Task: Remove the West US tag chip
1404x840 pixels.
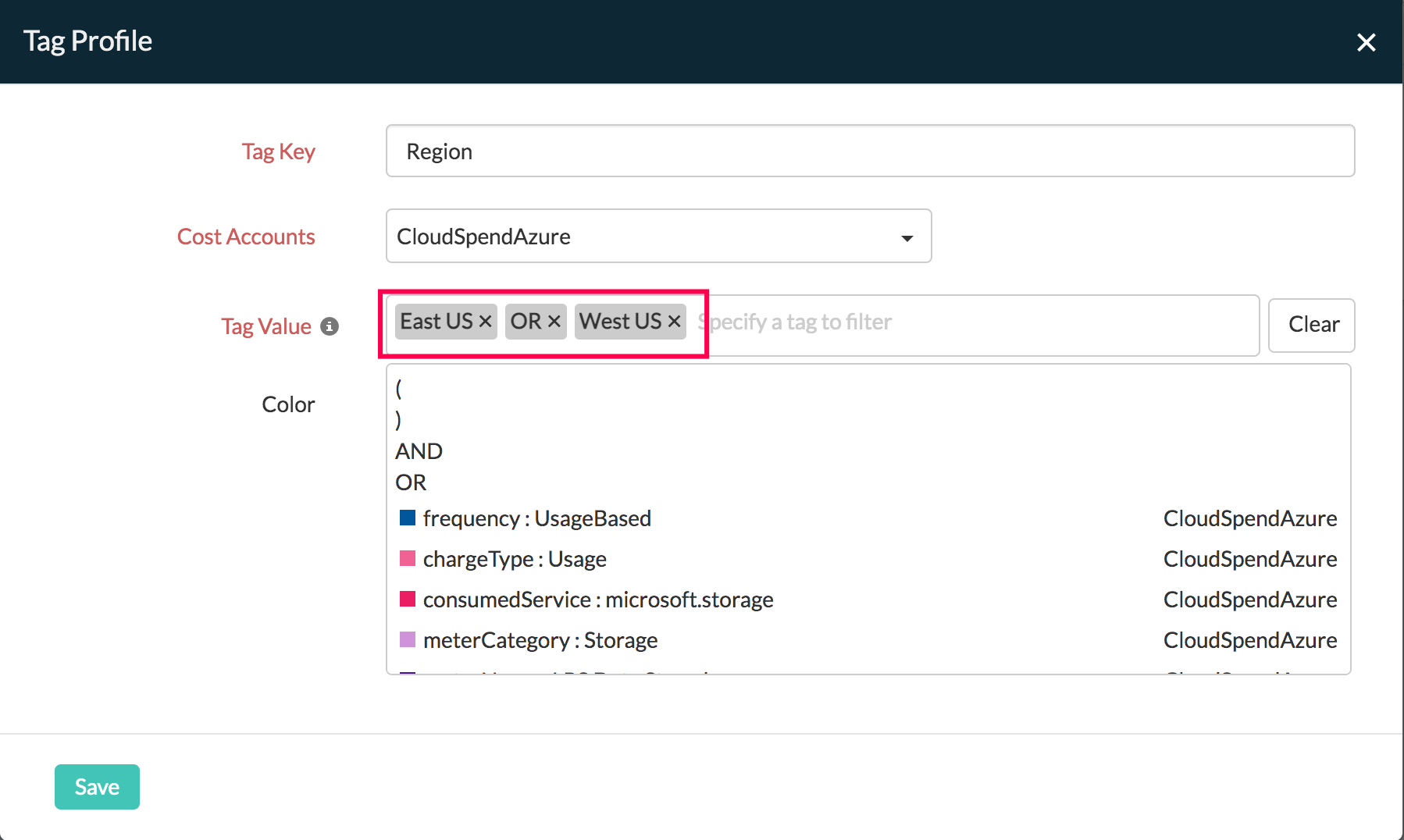Action: tap(675, 322)
